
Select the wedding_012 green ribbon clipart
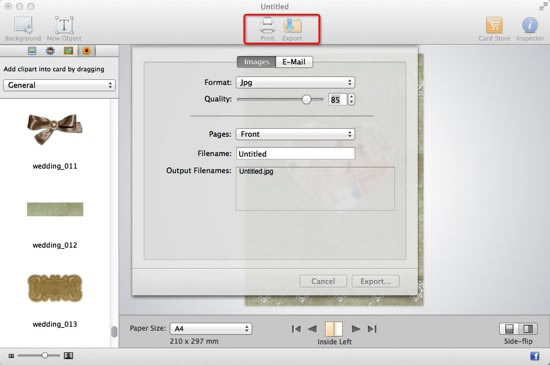pyautogui.click(x=55, y=209)
